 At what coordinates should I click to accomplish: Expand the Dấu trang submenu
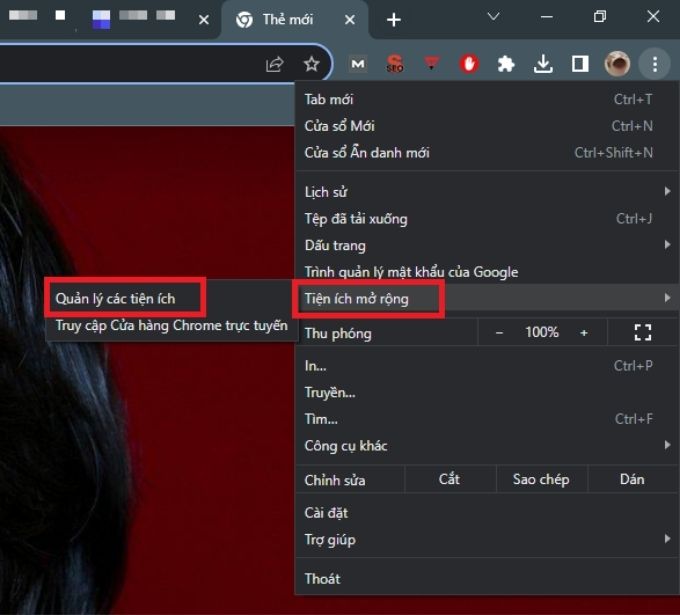(x=486, y=245)
